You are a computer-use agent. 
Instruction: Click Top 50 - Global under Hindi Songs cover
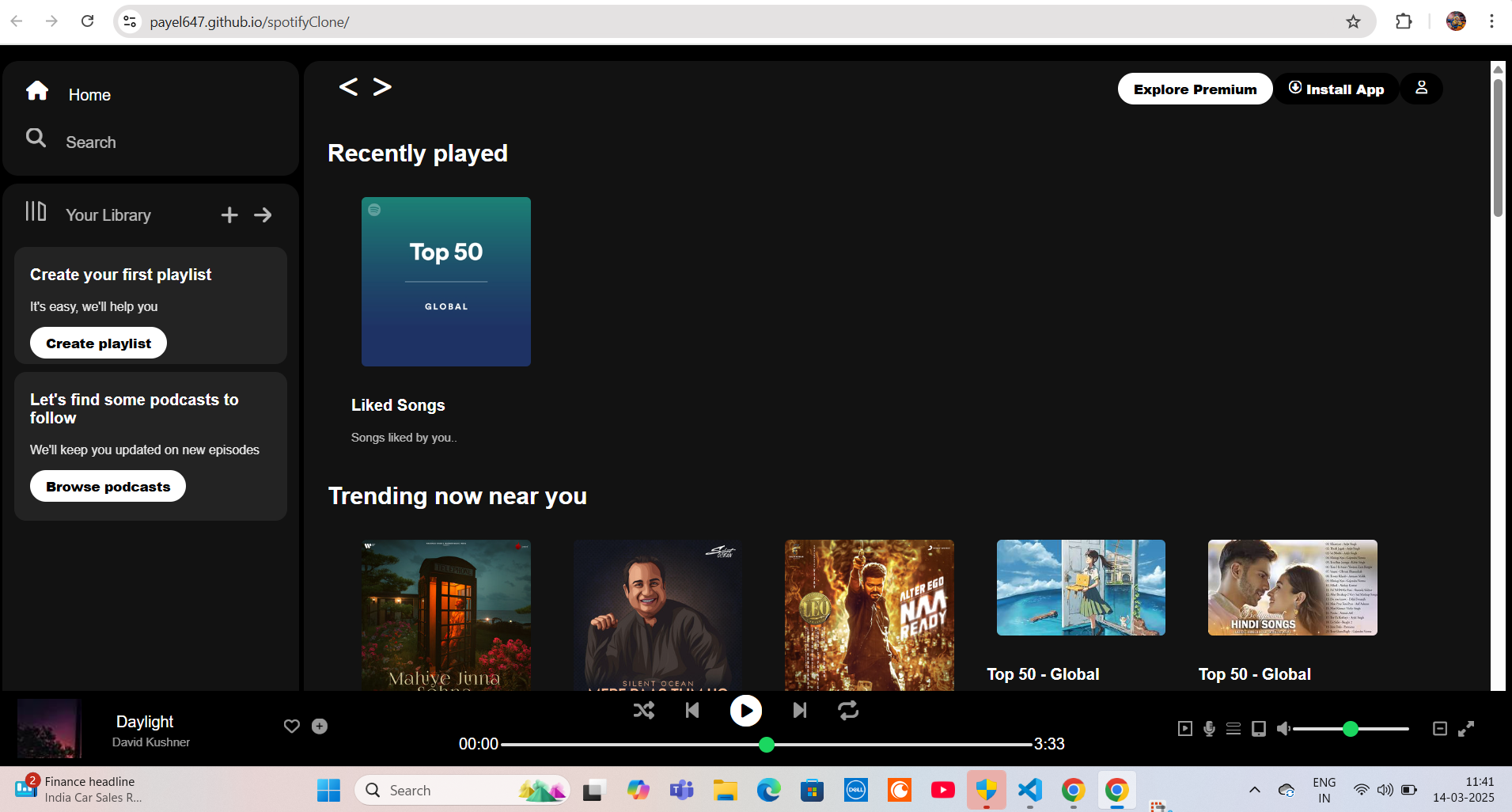click(x=1255, y=674)
